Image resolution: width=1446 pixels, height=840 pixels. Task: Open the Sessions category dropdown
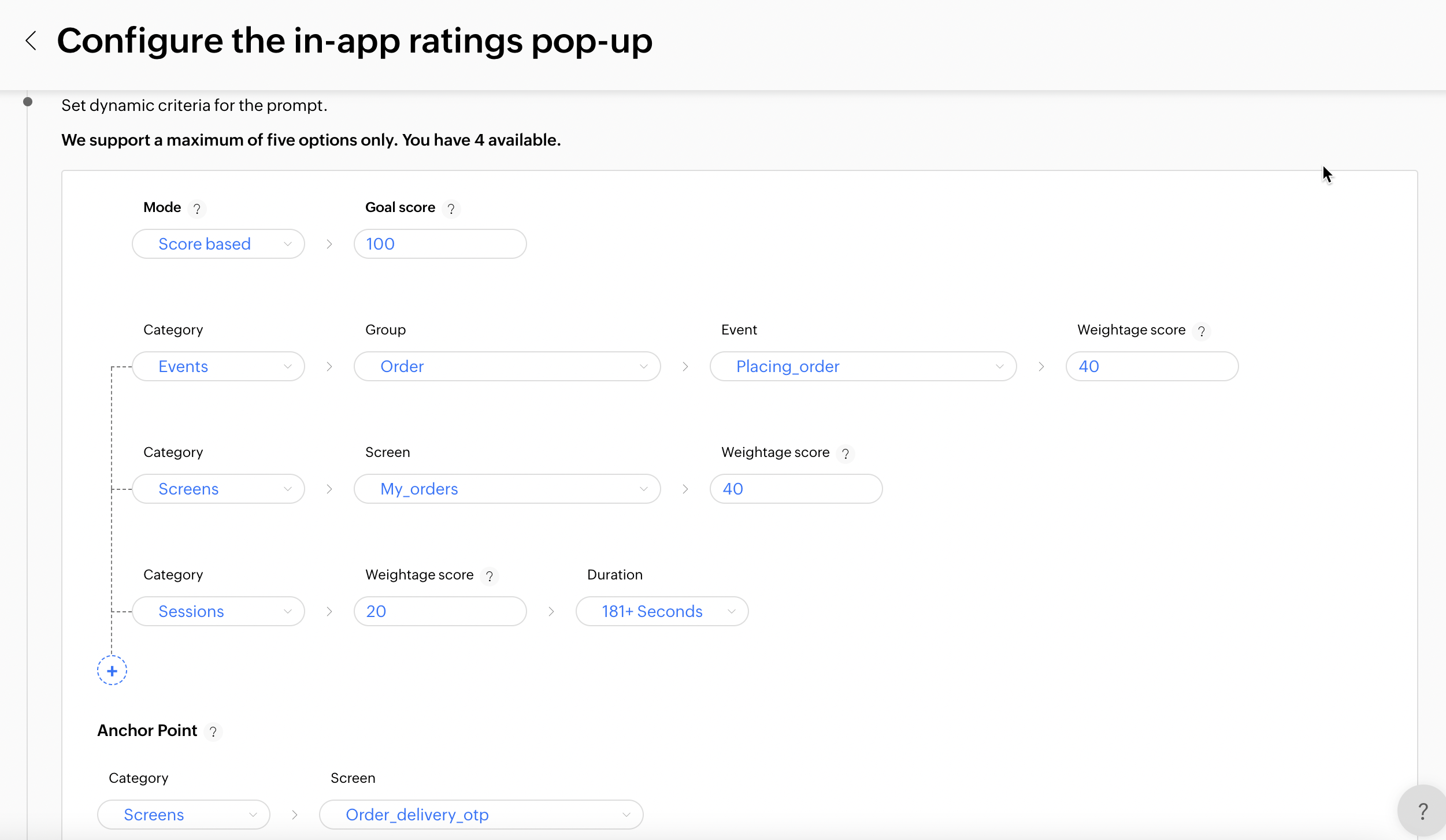coord(218,611)
